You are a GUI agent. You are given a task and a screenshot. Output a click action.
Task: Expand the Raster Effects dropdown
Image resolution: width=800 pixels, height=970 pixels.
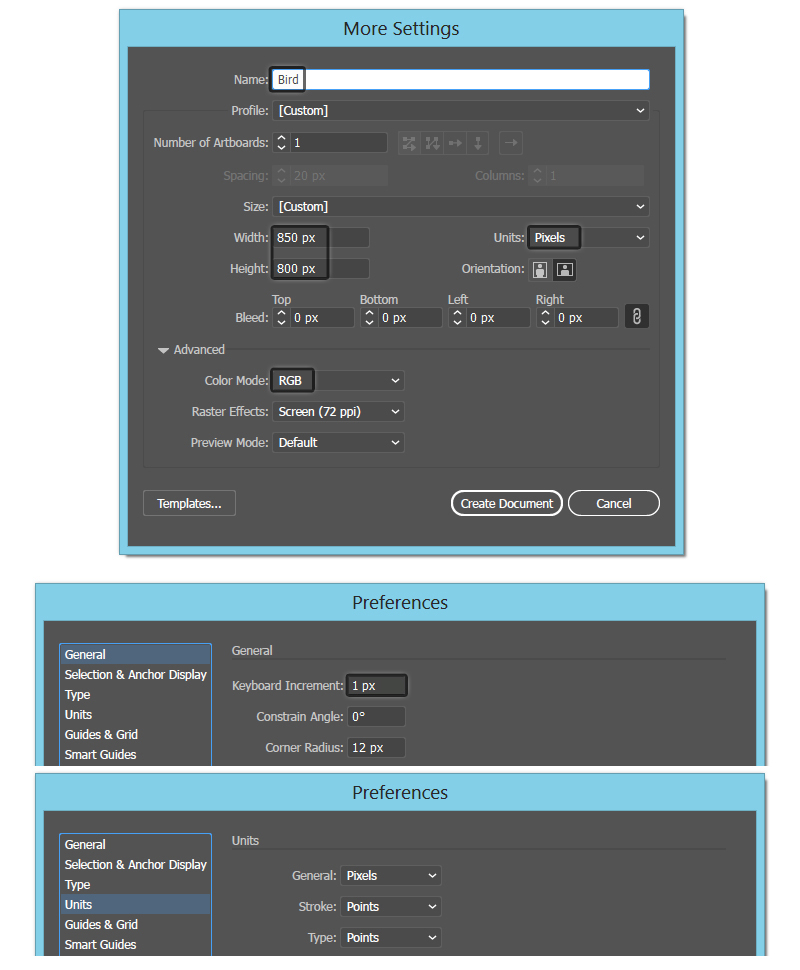[338, 411]
